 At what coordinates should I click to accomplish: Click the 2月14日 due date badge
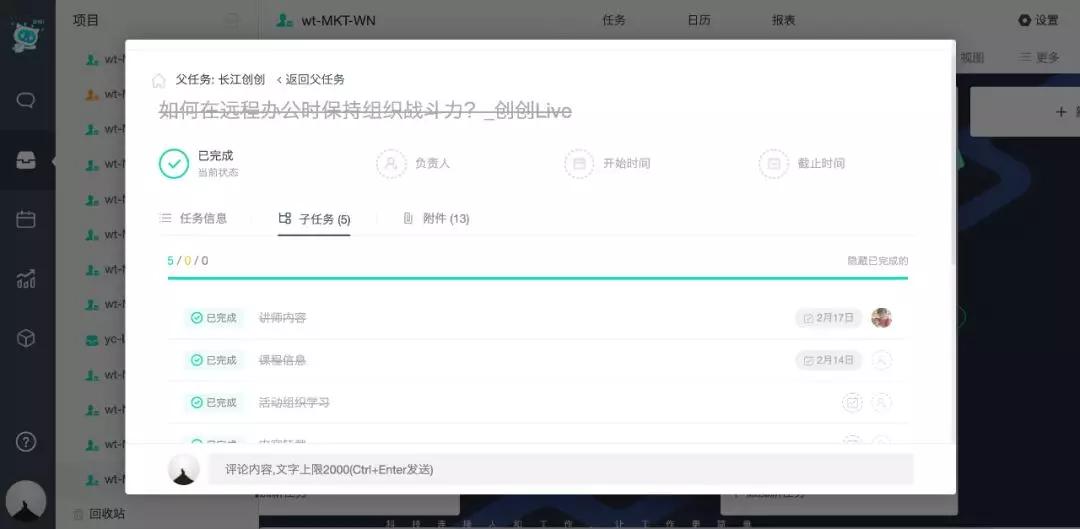(x=829, y=360)
